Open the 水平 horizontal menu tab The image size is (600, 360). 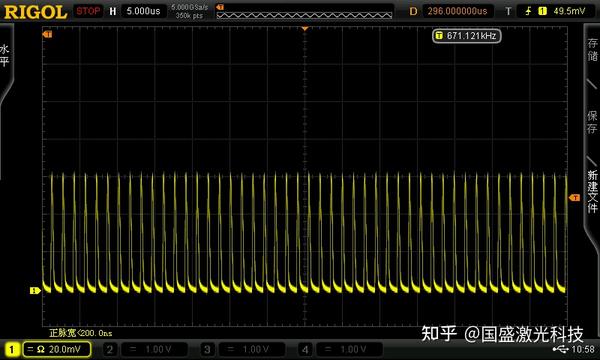5,55
